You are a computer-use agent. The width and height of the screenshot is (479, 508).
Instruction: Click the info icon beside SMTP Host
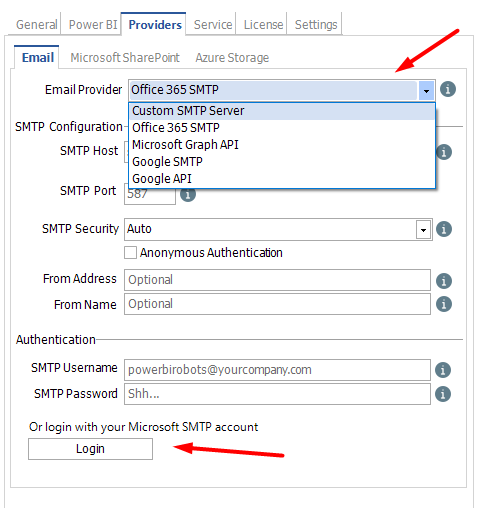coord(444,152)
